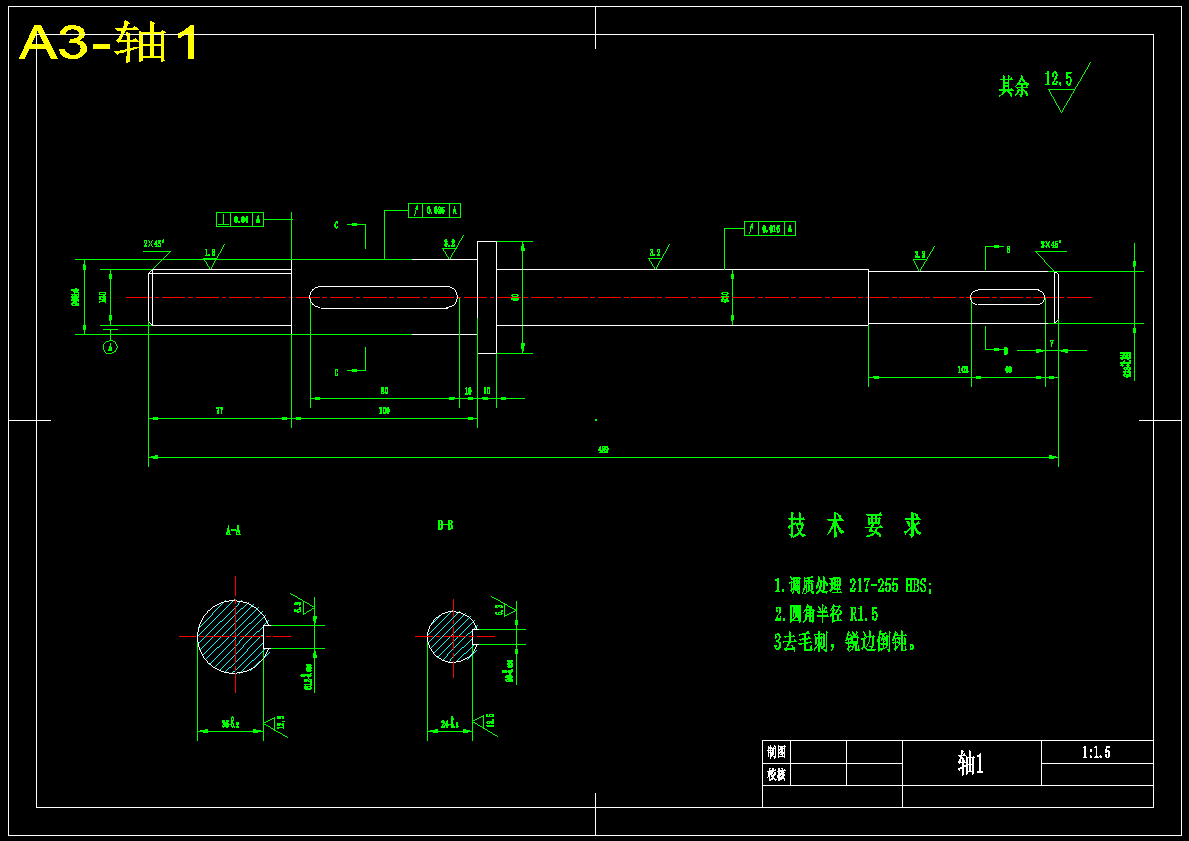Select the 'A-A' section label
The width and height of the screenshot is (1189, 841).
[x=234, y=531]
